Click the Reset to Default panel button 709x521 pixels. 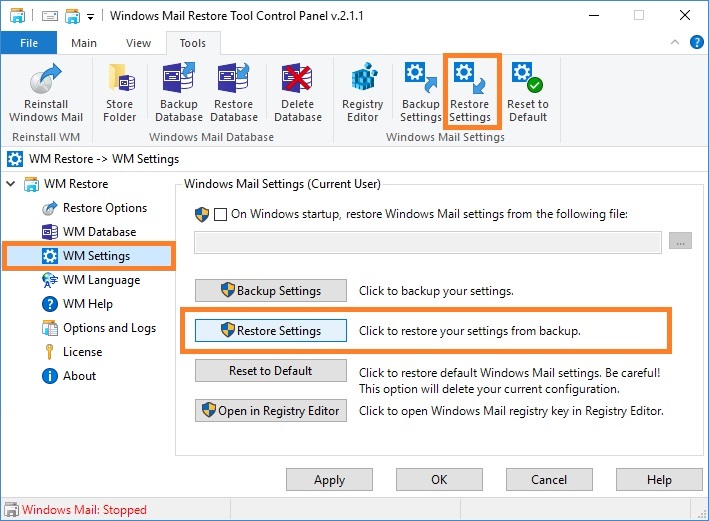[x=271, y=371]
